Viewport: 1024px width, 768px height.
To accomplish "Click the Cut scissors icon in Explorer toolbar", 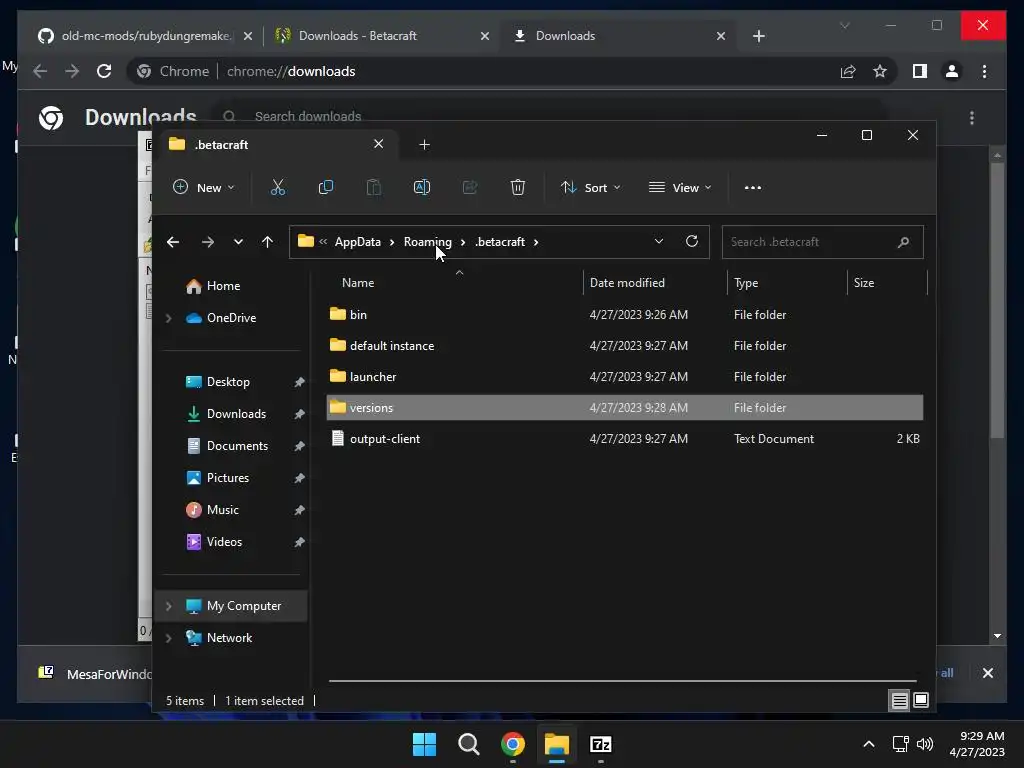I will (x=278, y=187).
